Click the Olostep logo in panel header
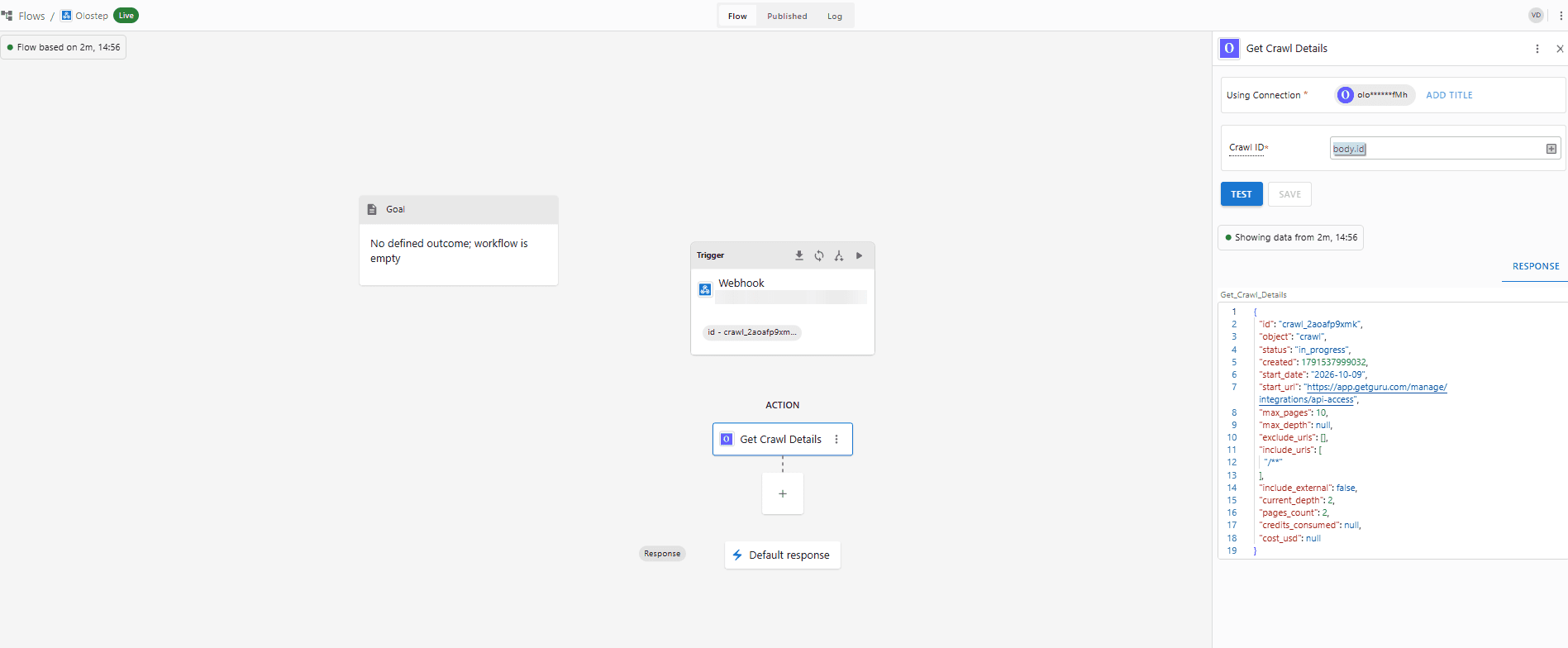 (x=1229, y=48)
